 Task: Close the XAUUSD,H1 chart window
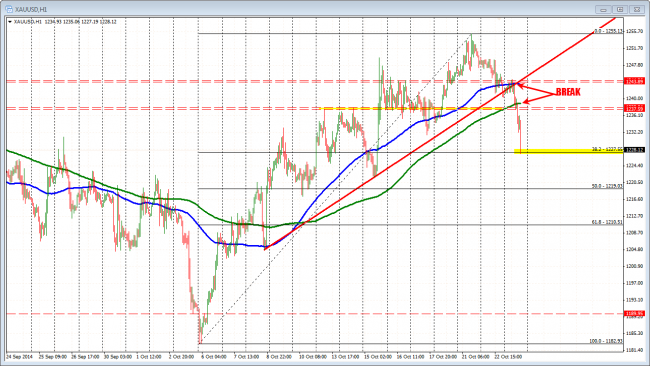point(636,9)
